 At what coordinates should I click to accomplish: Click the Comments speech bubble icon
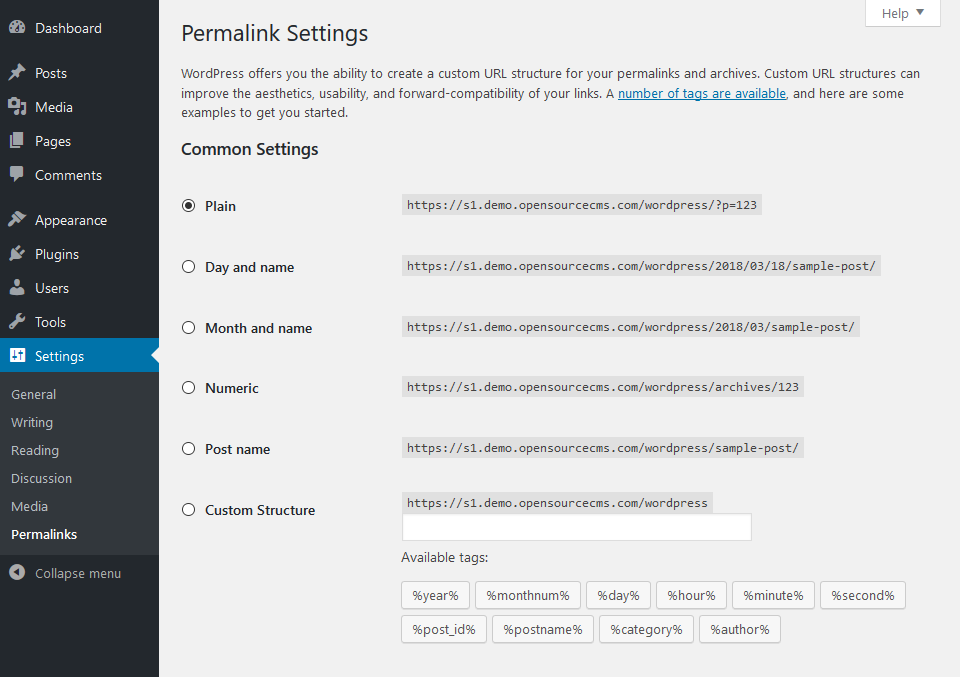pyautogui.click(x=17, y=174)
